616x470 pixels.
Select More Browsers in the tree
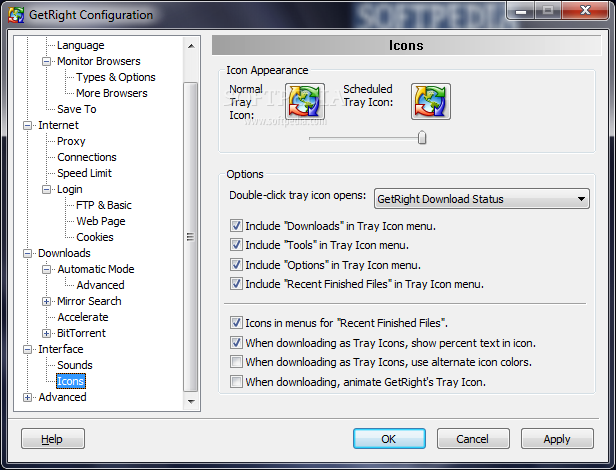pos(112,93)
